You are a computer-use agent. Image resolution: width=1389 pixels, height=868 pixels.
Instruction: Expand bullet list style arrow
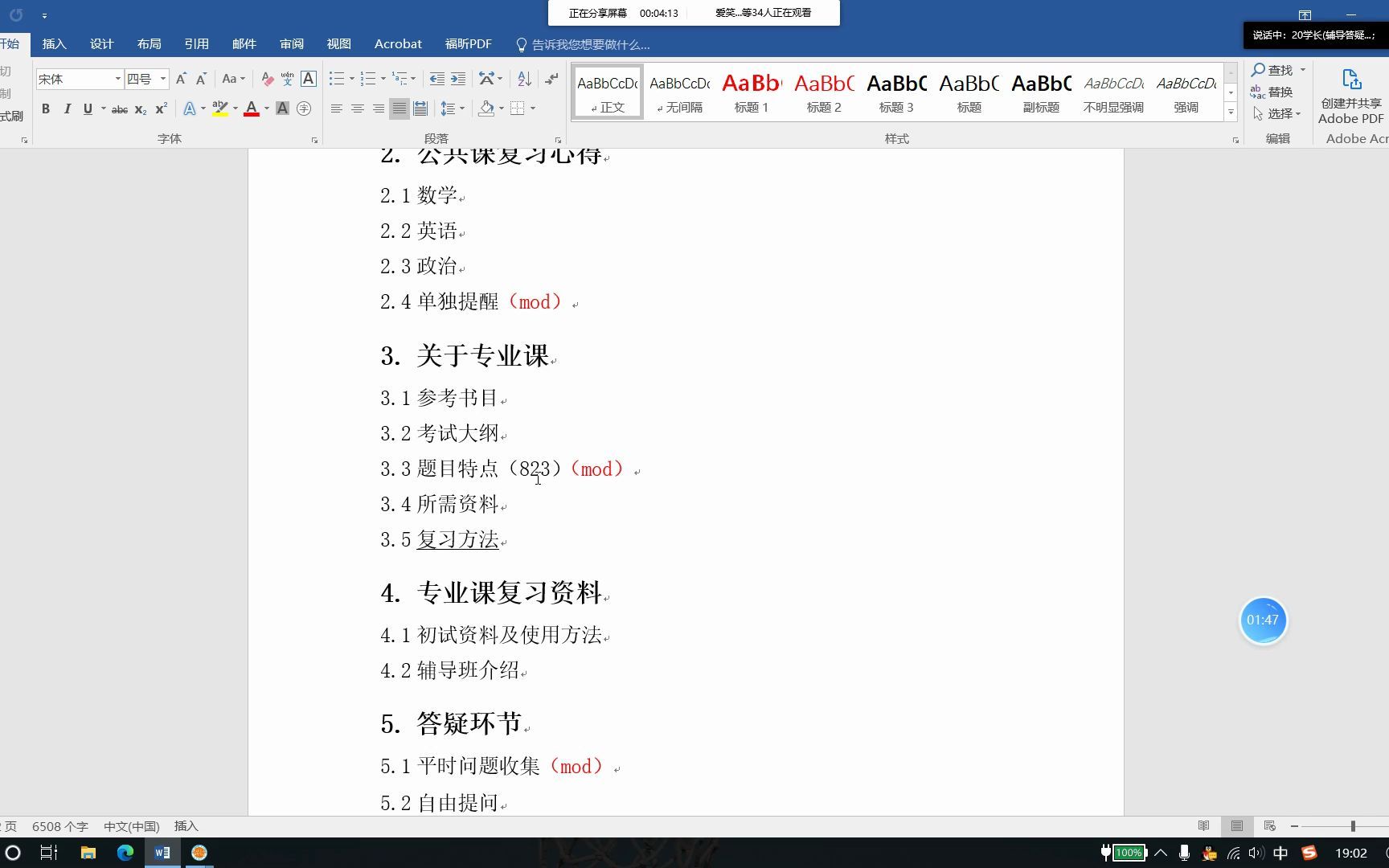(351, 79)
